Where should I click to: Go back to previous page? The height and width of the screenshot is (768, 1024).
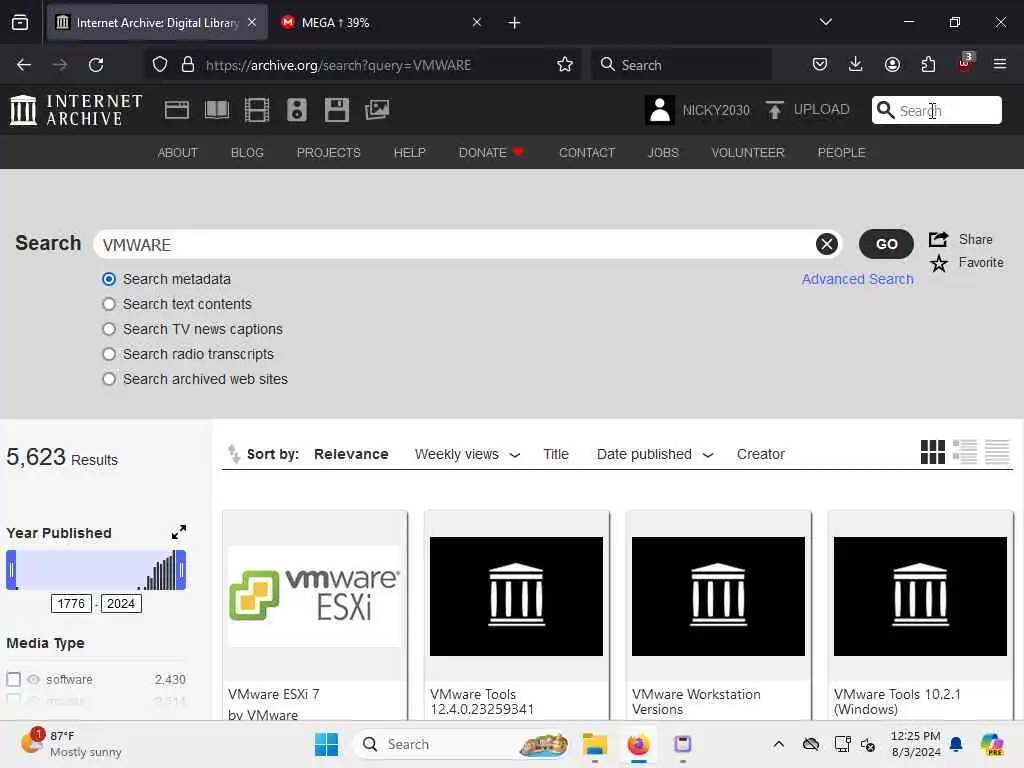point(24,65)
